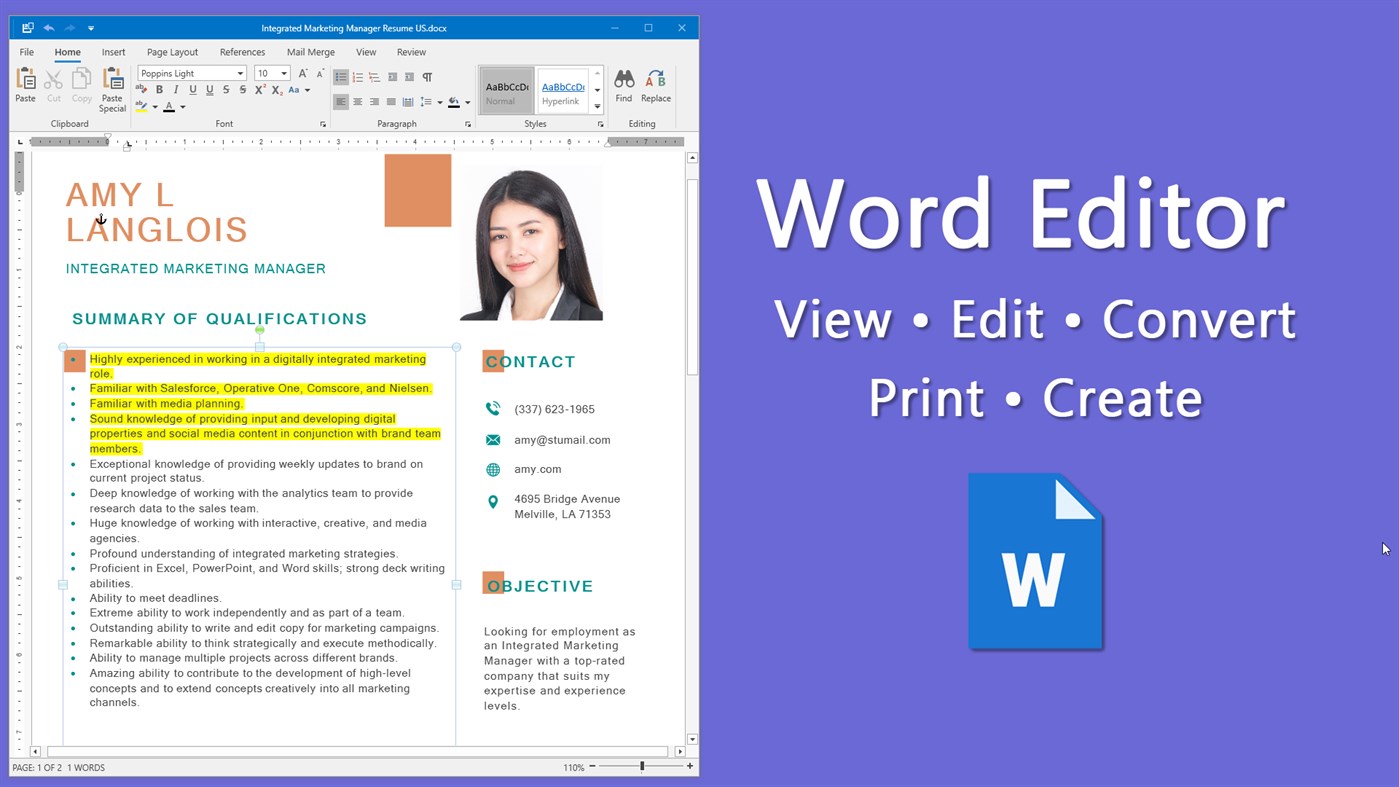Image resolution: width=1399 pixels, height=787 pixels.
Task: Show paragraph marks with the pilcrow icon
Action: tap(428, 77)
